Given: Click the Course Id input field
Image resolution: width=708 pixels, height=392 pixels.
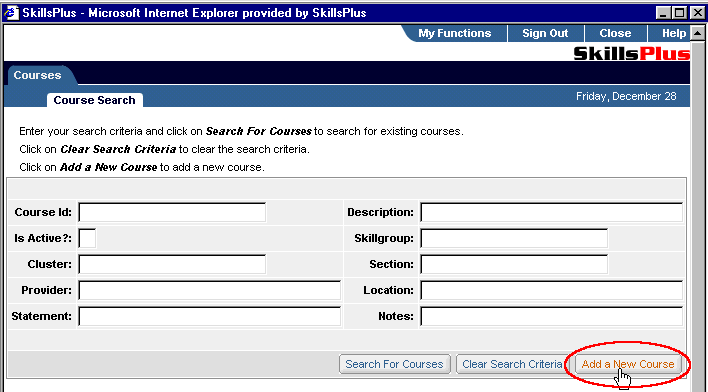Looking at the screenshot, I should (x=172, y=212).
